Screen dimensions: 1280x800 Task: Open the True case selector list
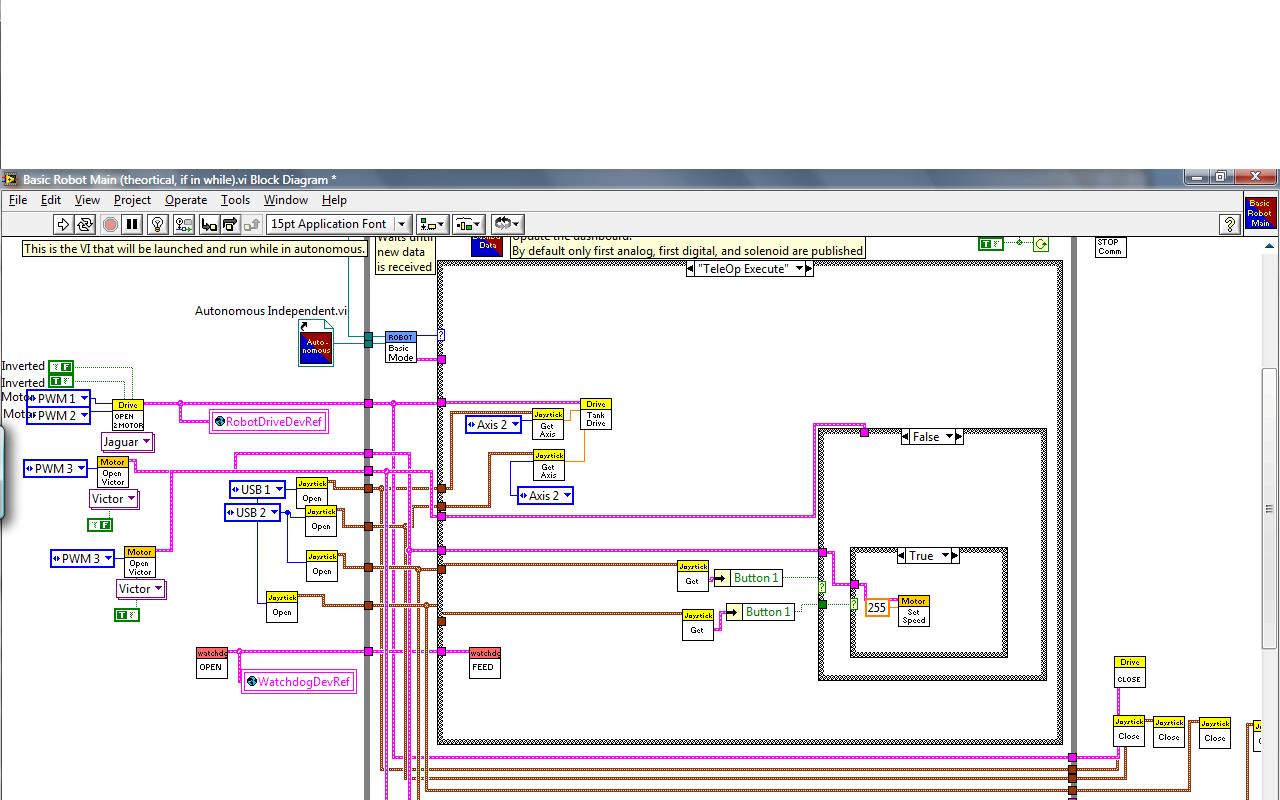[928, 555]
